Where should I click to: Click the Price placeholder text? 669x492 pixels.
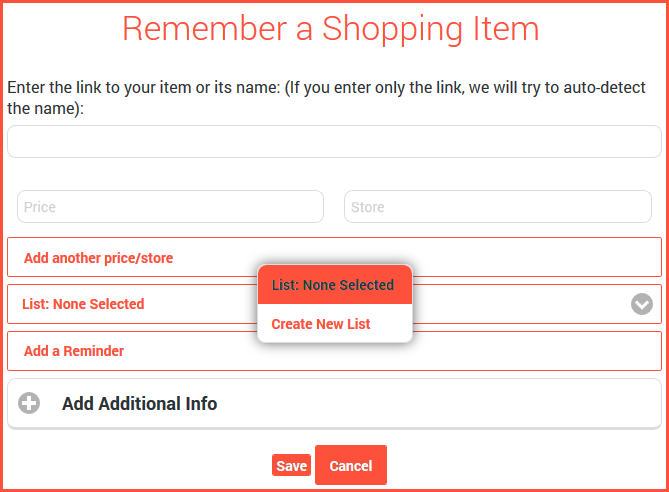[x=40, y=207]
